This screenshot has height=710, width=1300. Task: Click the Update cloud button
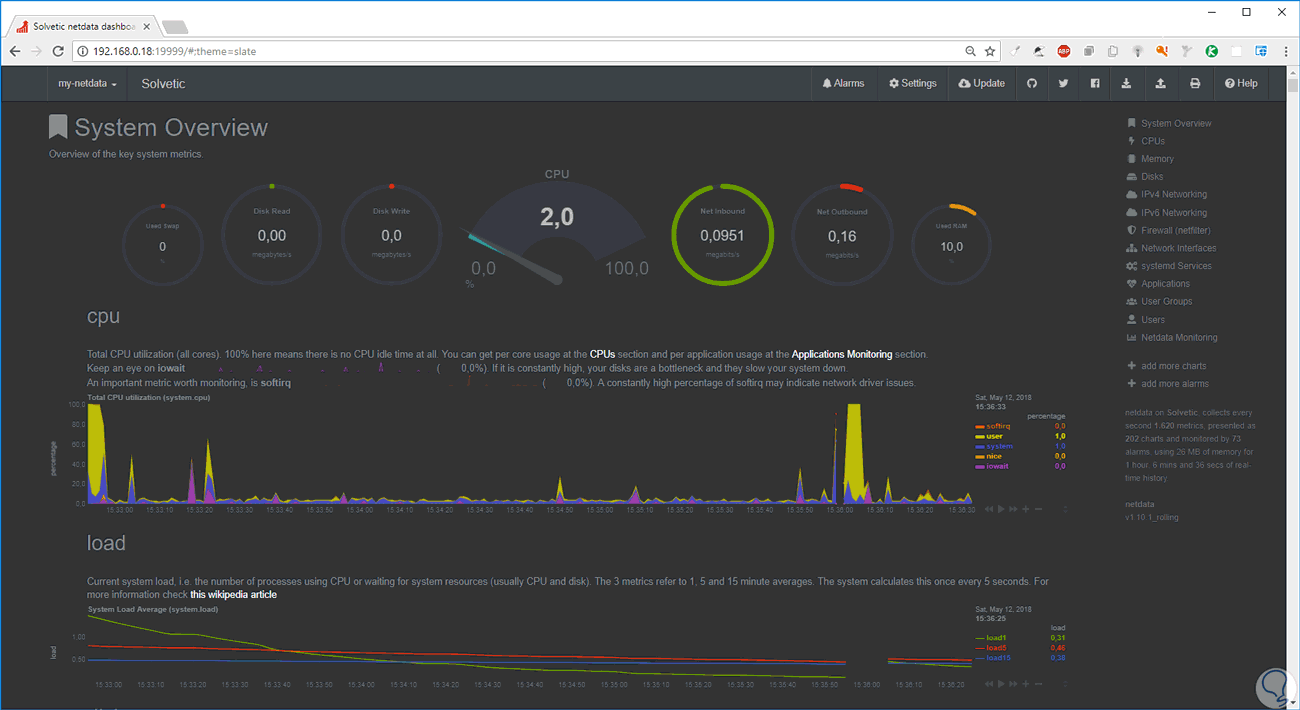click(981, 84)
